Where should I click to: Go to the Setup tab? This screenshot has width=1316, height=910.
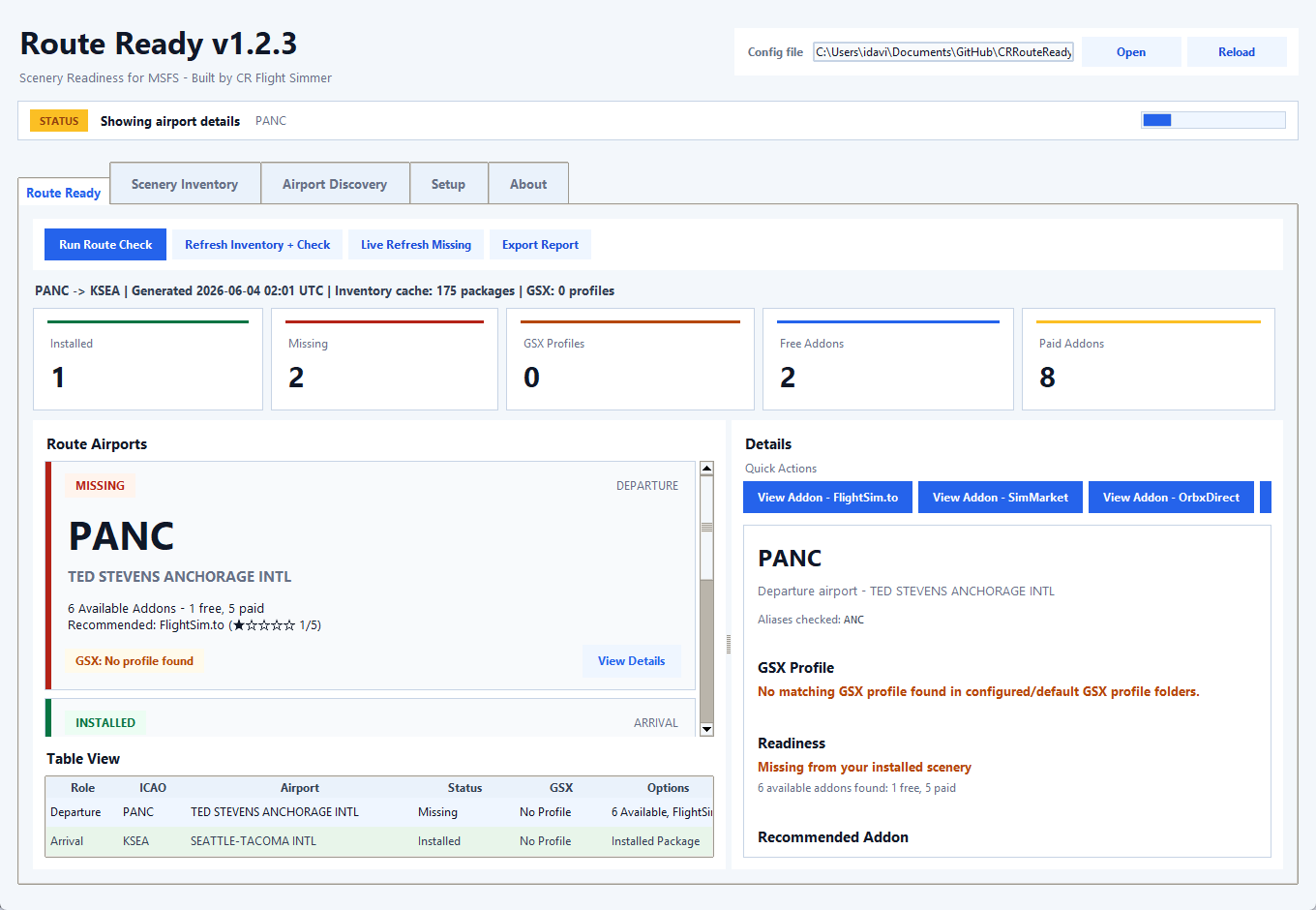click(x=448, y=184)
